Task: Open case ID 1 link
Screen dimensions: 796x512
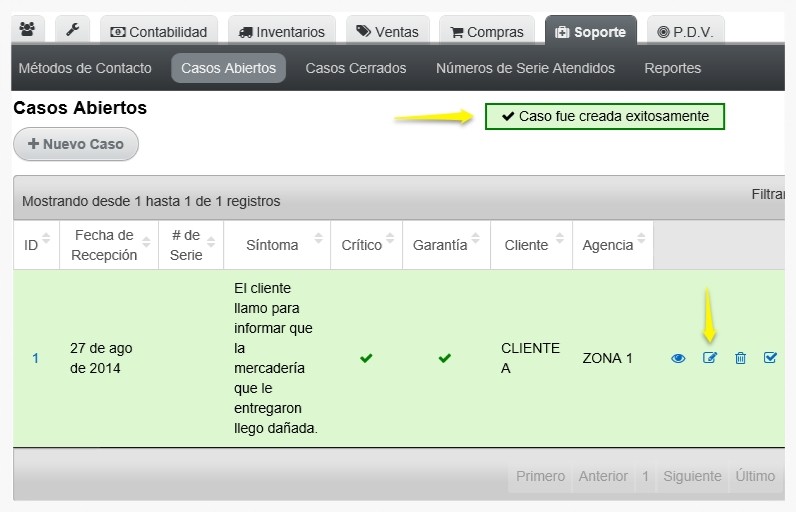Action: point(36,358)
